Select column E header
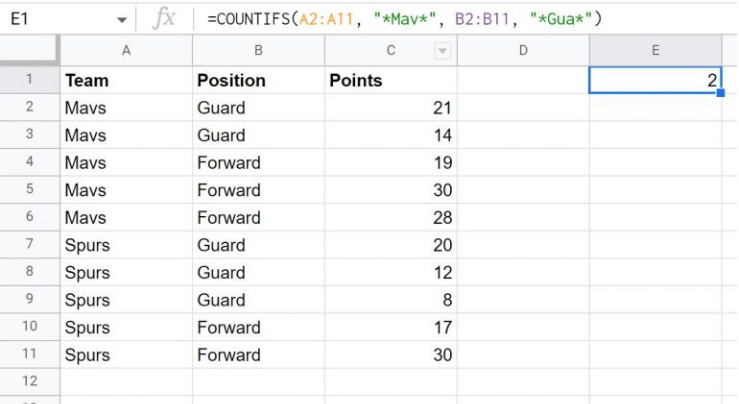This screenshot has height=404, width=739. [x=655, y=51]
